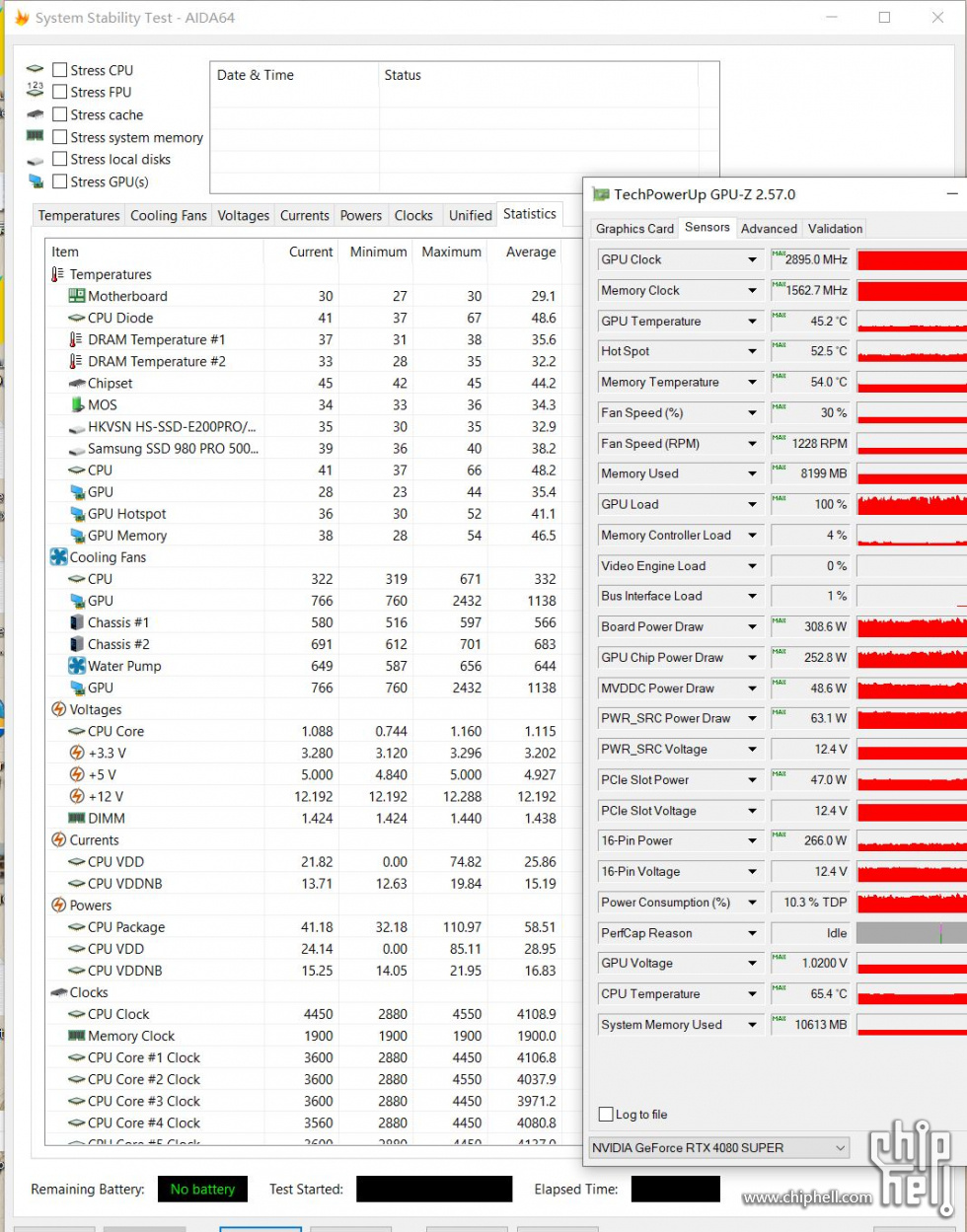Screen dimensions: 967x1232
Task: Click the CPU Diode row icon
Action: [77, 318]
